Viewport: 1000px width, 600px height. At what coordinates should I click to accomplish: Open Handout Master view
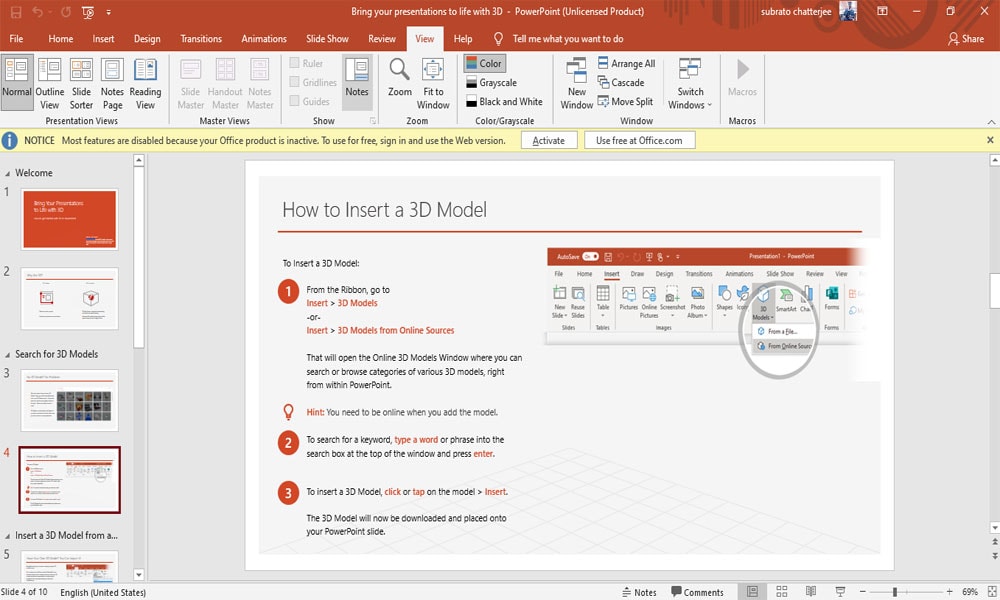[x=225, y=82]
